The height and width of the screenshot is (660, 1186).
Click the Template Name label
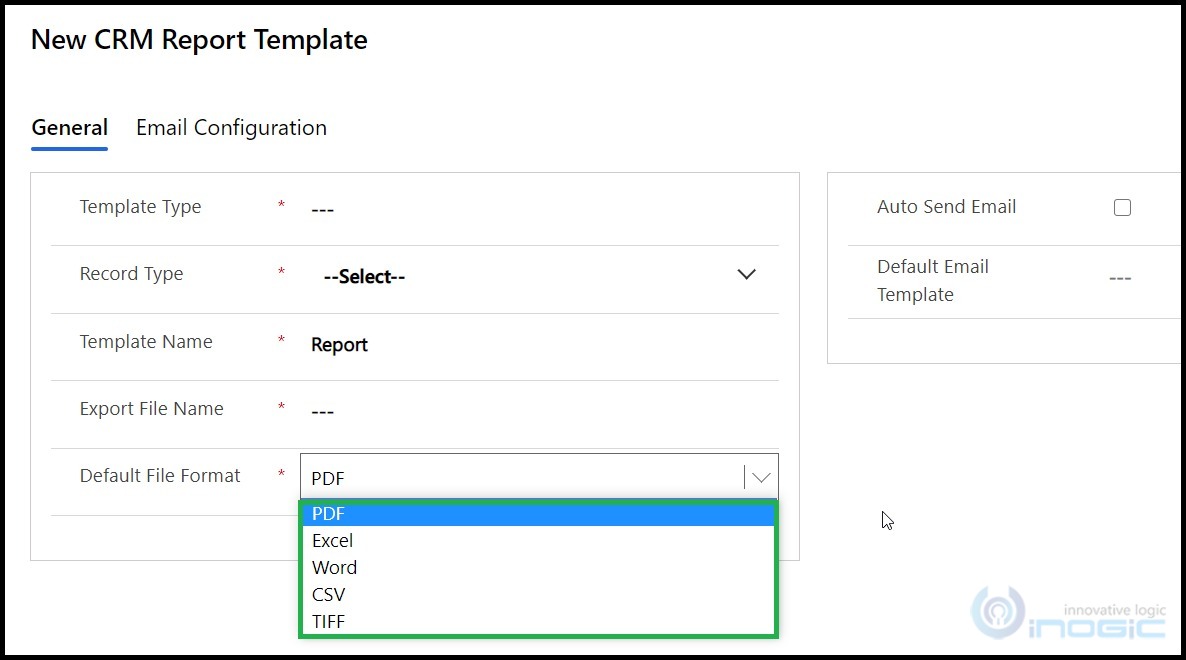click(146, 342)
